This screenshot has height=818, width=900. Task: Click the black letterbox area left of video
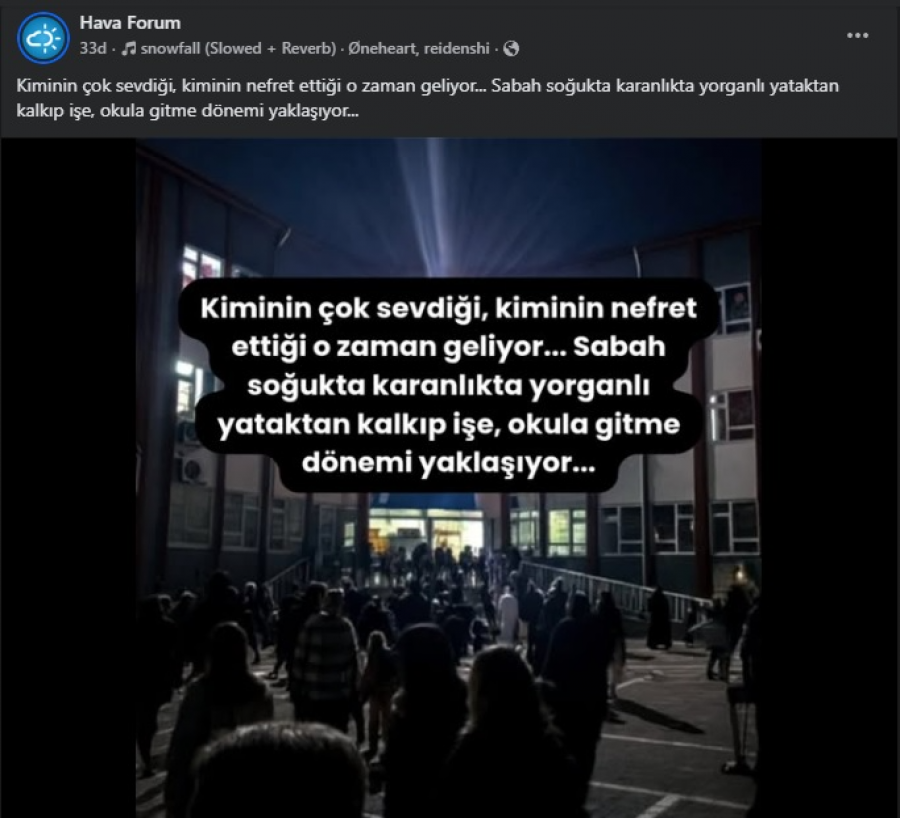(x=68, y=478)
